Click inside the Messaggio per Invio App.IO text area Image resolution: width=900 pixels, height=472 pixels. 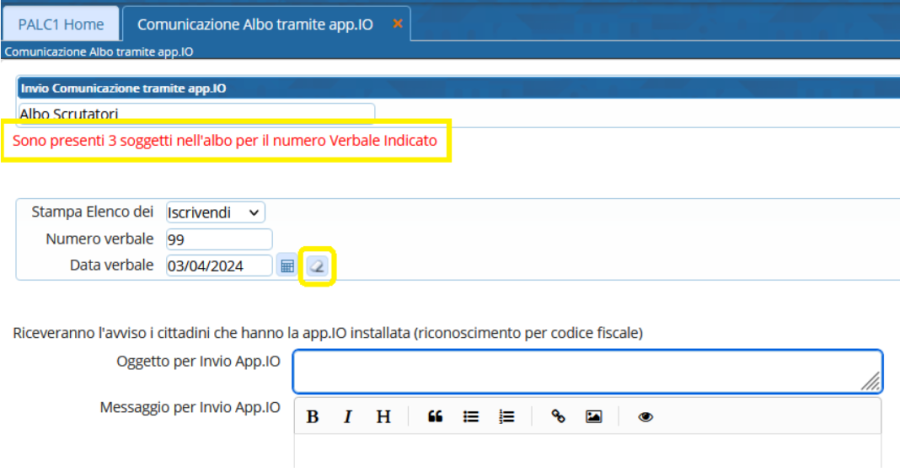[588, 452]
